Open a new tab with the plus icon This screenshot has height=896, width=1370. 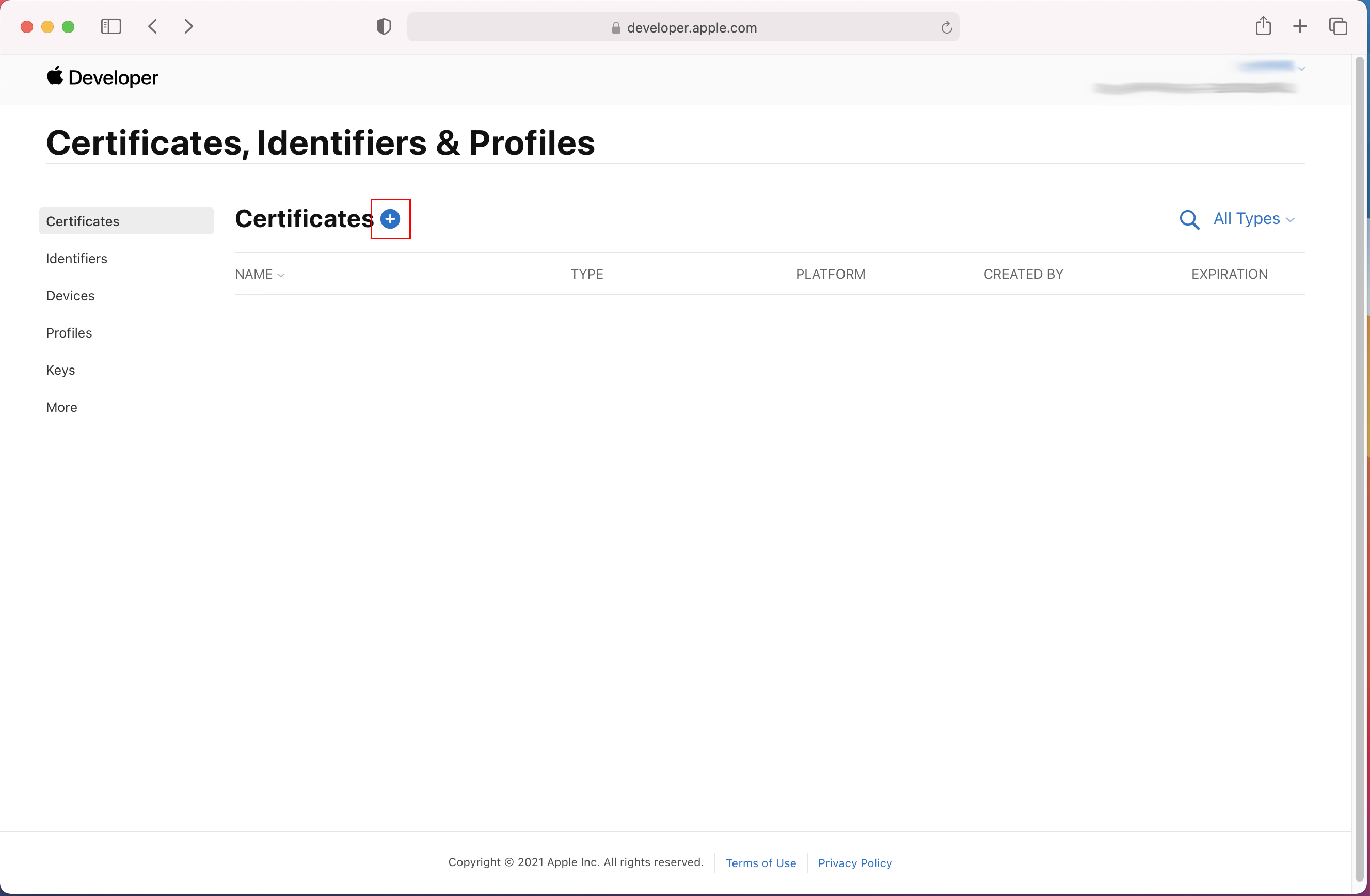(1299, 26)
